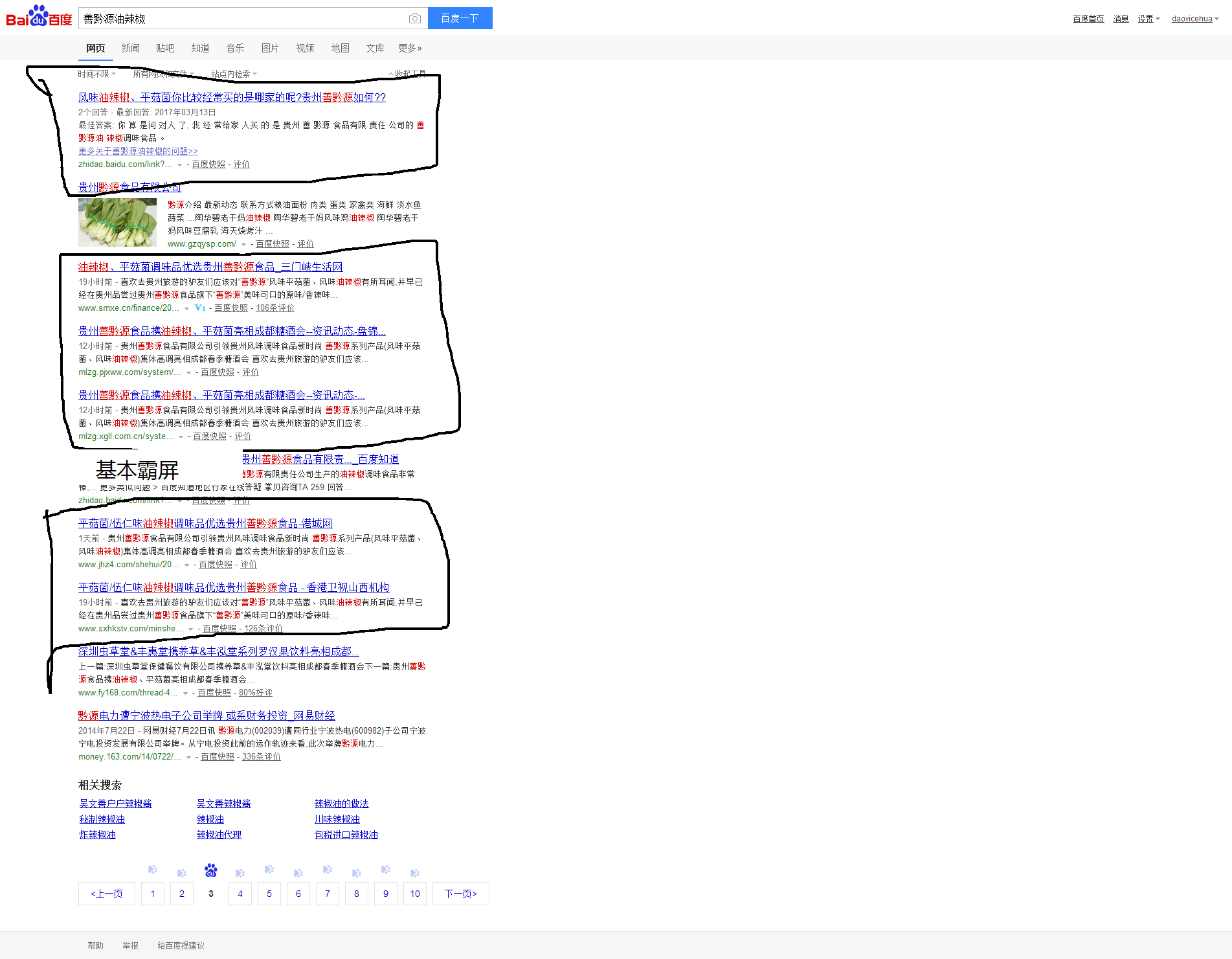Expand the 更多» tab menu
The image size is (1232, 959).
(x=410, y=48)
